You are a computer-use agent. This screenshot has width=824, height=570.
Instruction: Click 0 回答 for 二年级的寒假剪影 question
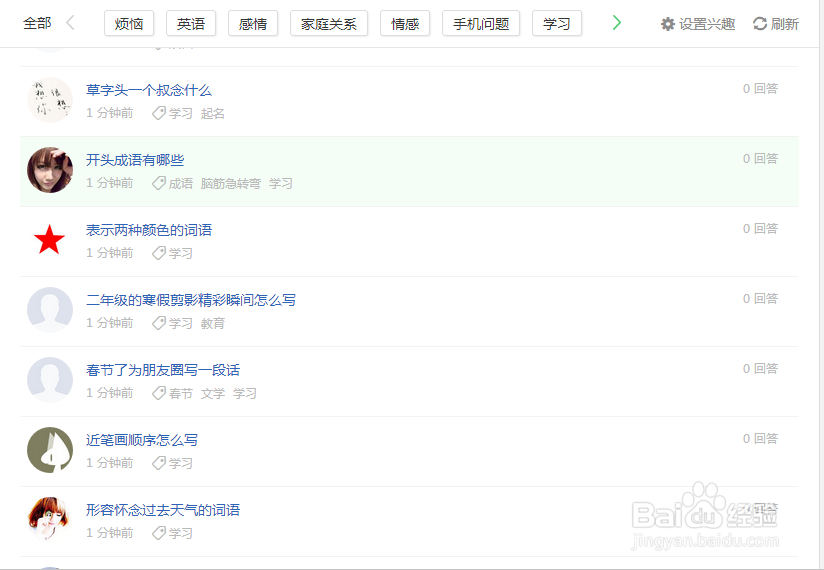[760, 298]
